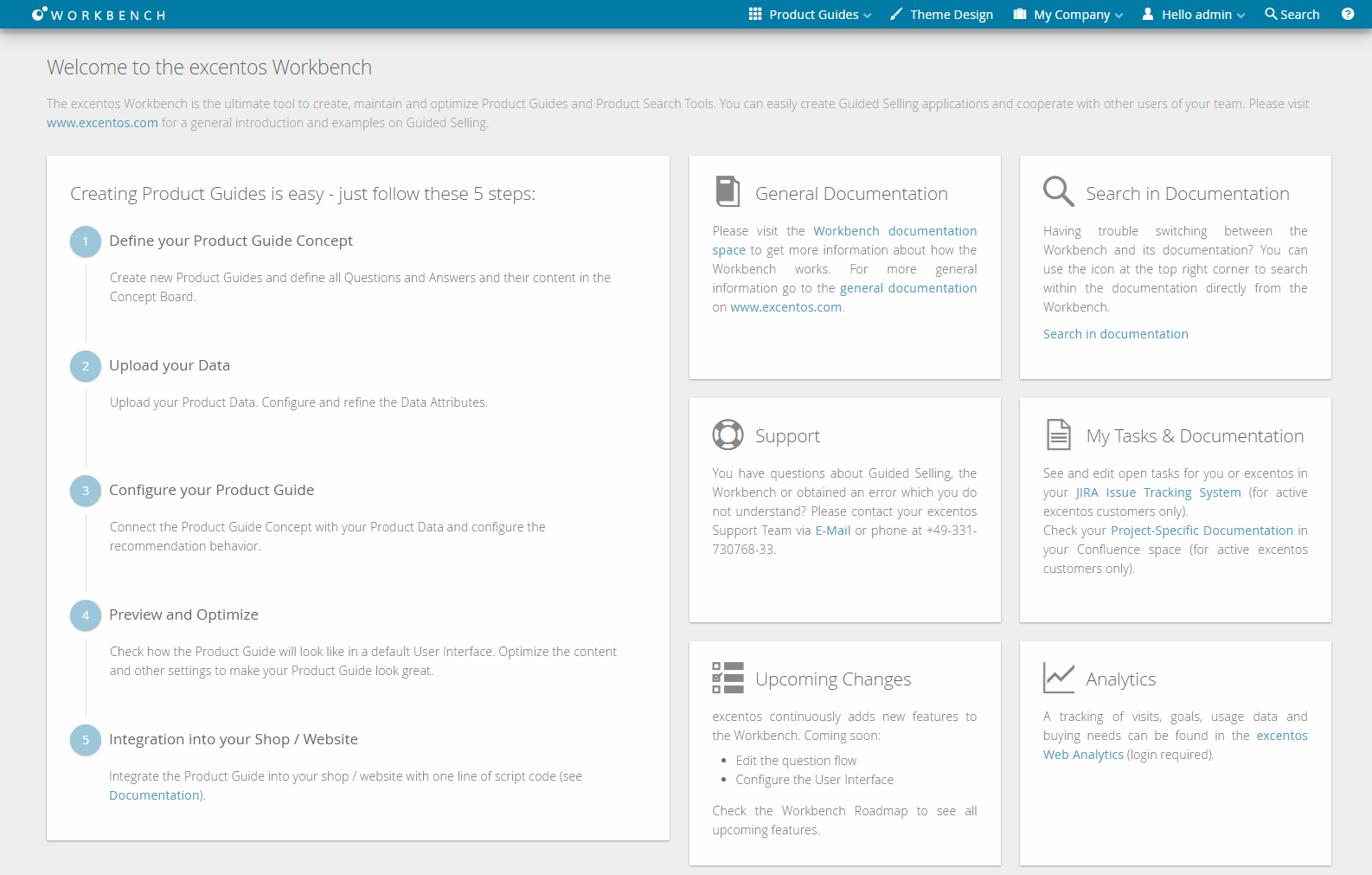Click the Theme Design brush icon

896,14
